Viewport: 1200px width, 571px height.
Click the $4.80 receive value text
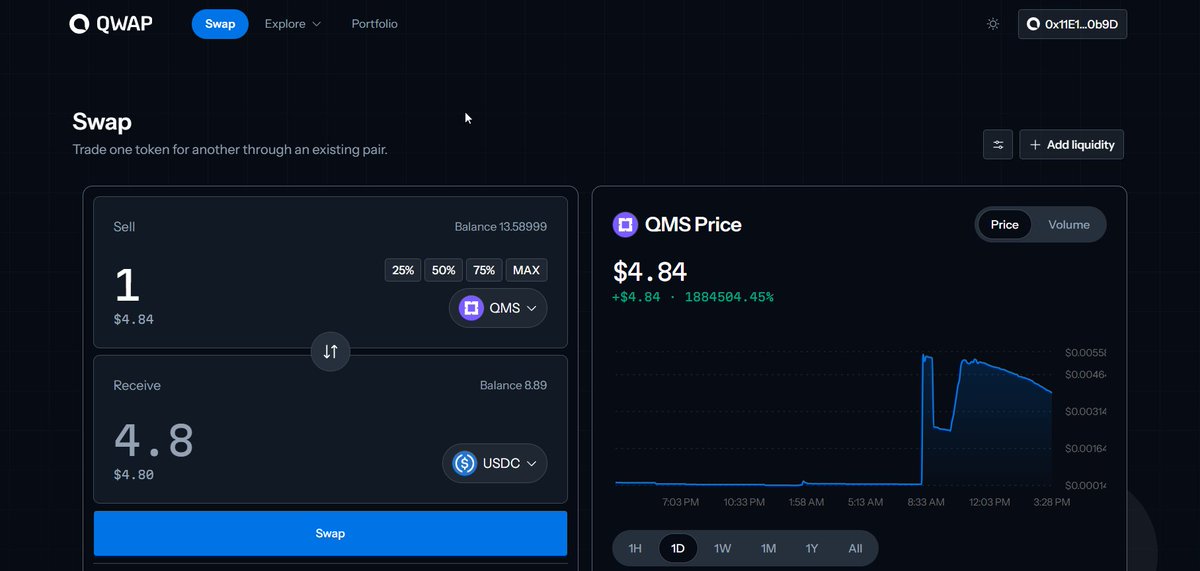click(134, 475)
